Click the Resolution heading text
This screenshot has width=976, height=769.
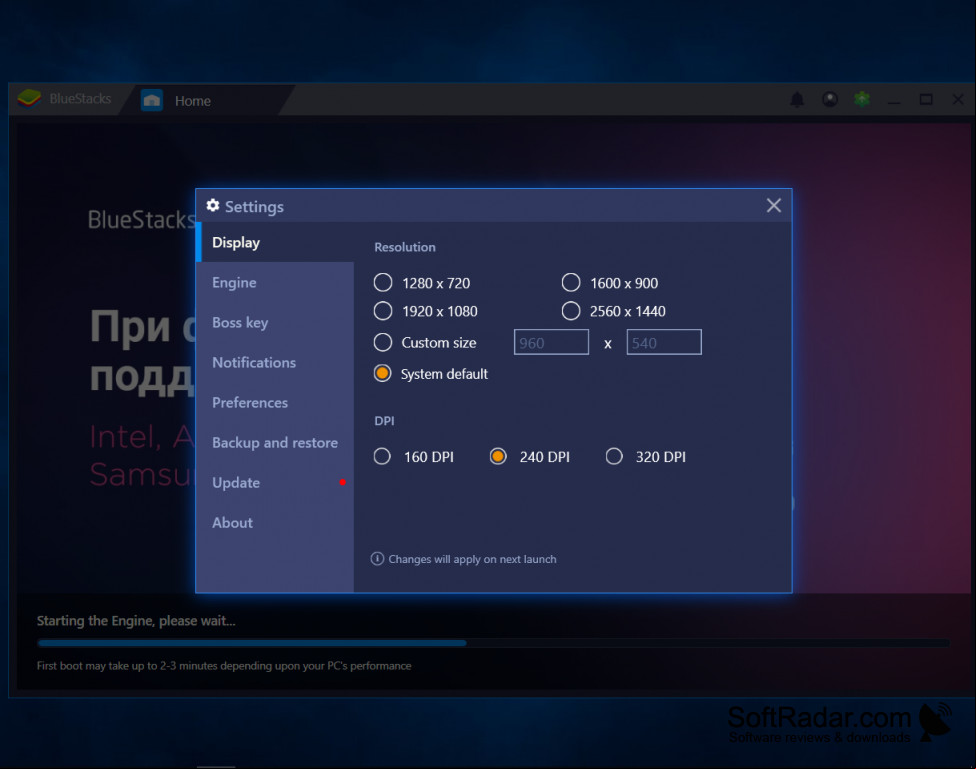pyautogui.click(x=405, y=247)
